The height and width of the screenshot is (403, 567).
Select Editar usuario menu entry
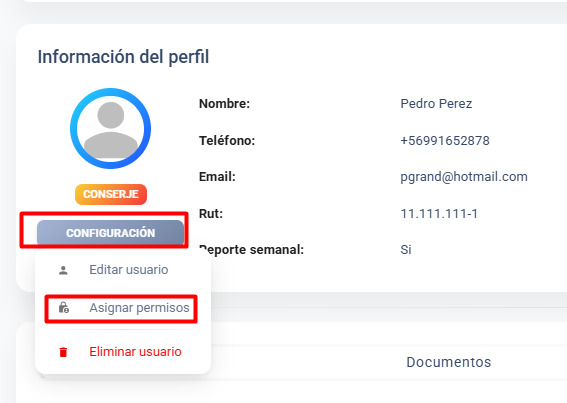pos(123,270)
